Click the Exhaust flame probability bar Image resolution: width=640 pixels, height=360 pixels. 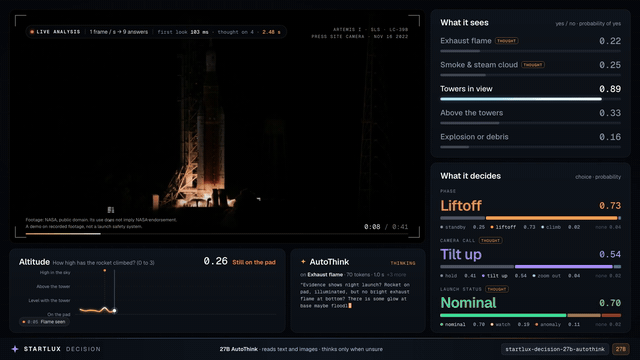pos(530,51)
